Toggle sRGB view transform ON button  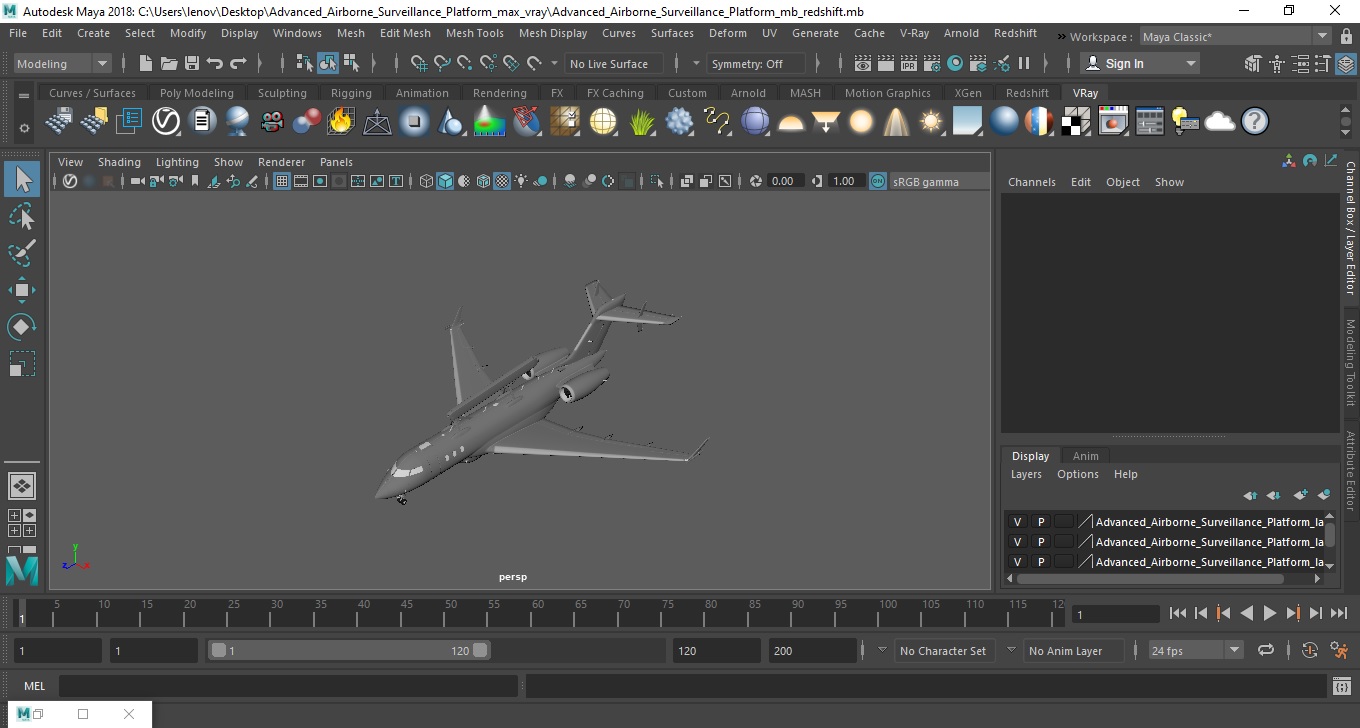[877, 181]
